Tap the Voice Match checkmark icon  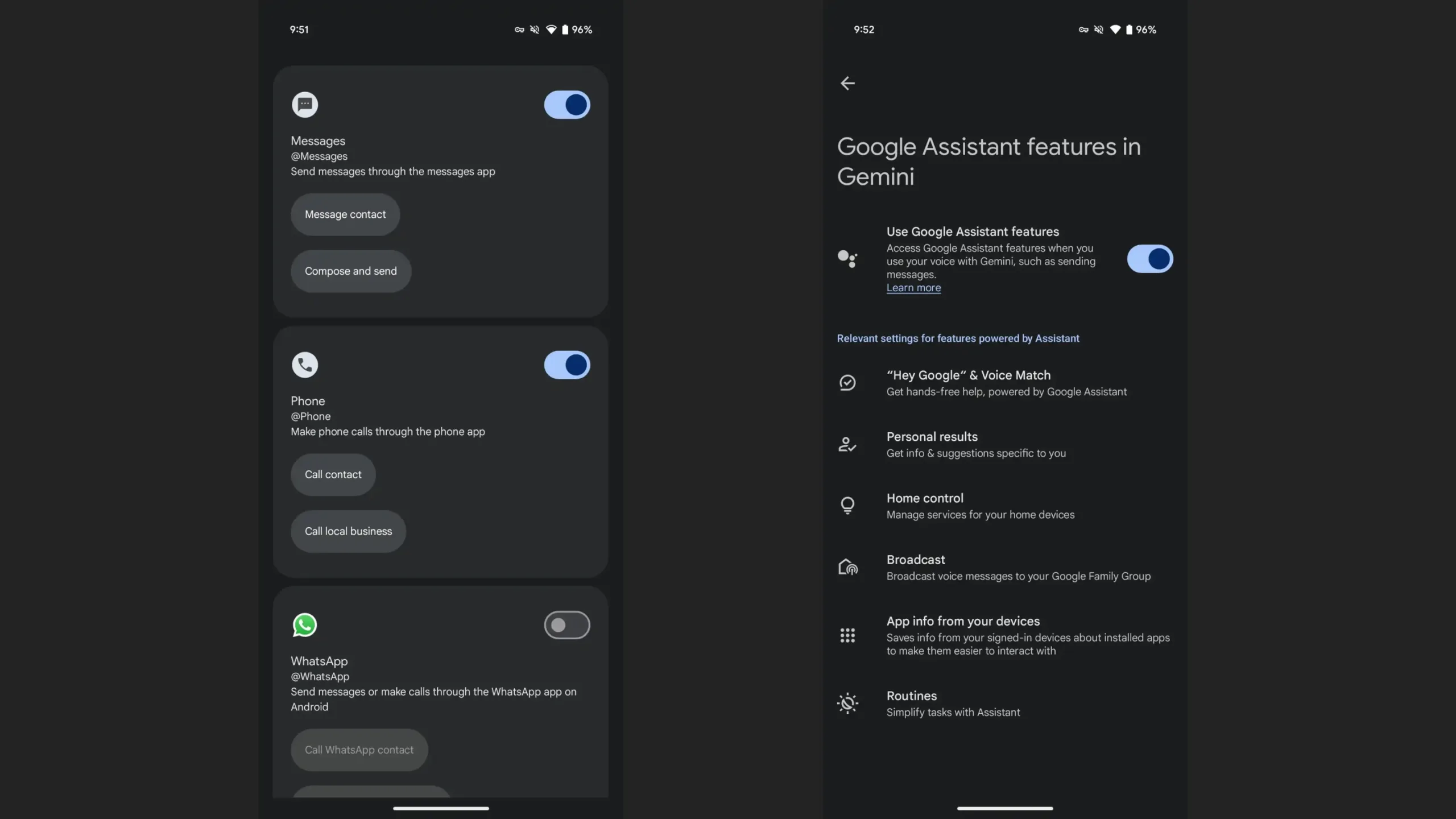tap(847, 382)
